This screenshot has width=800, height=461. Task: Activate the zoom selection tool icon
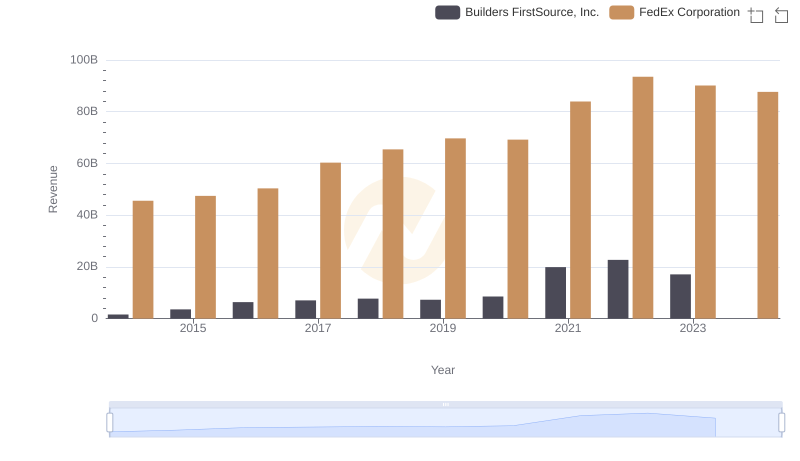coord(756,15)
